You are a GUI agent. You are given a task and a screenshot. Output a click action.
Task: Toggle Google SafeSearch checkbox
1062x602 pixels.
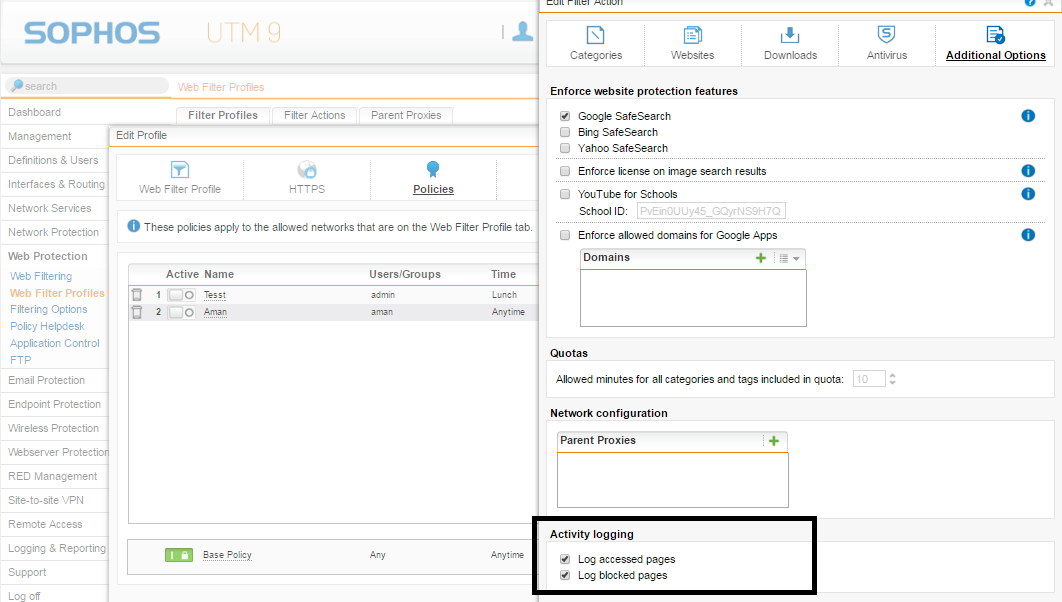(565, 116)
